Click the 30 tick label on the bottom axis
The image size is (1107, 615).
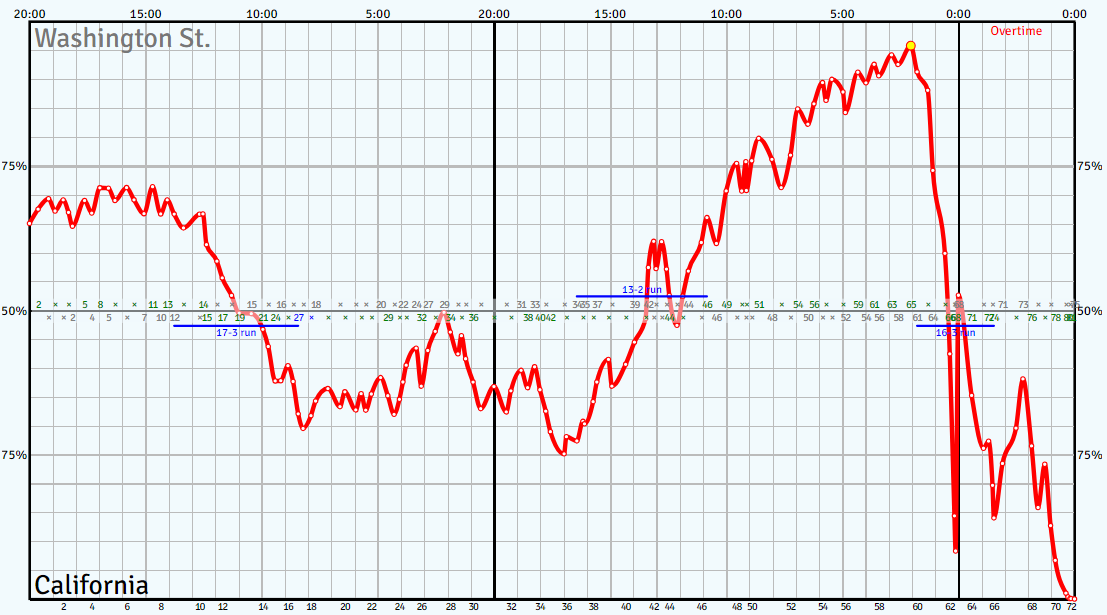(x=473, y=607)
